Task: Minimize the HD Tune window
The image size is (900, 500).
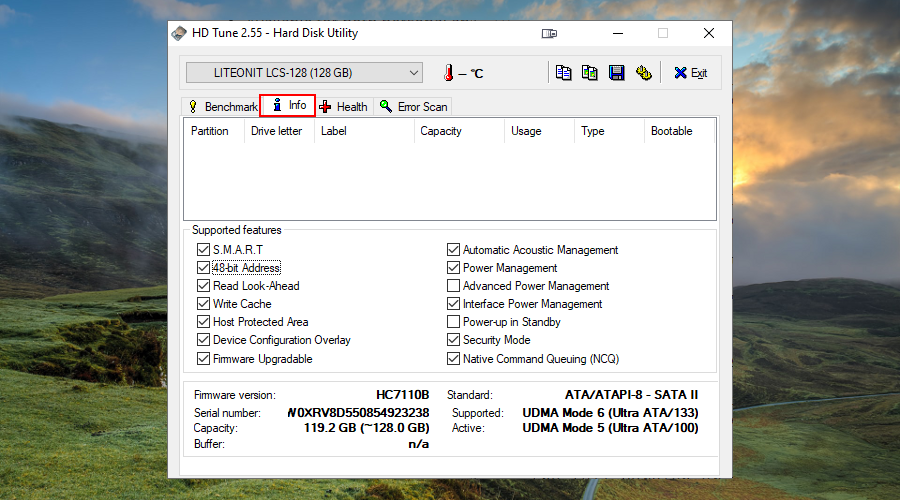Action: (618, 33)
